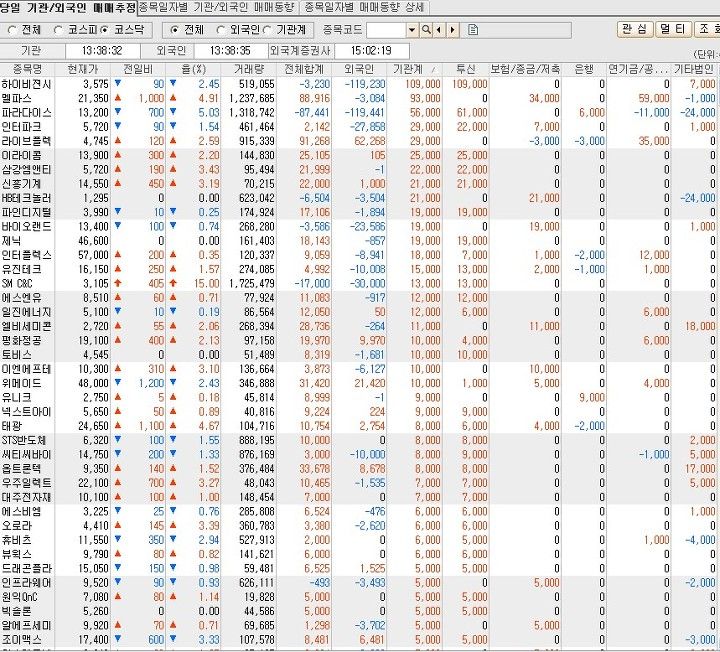Sort by 거래량 column header
The width and height of the screenshot is (720, 652).
(x=248, y=69)
